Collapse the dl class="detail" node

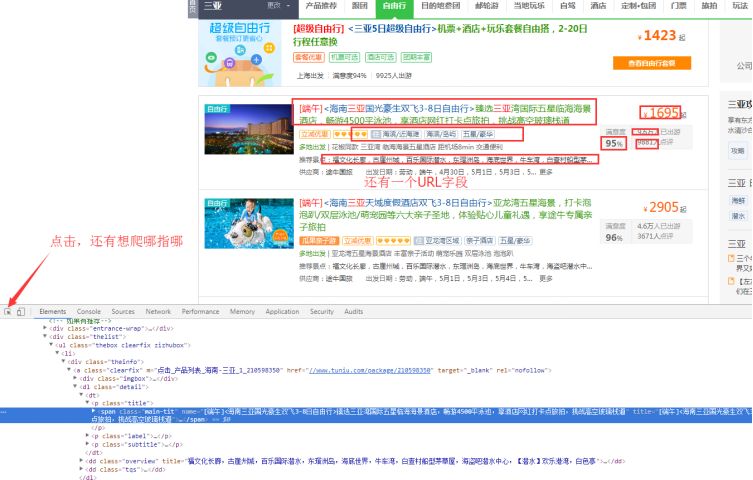tap(75, 386)
